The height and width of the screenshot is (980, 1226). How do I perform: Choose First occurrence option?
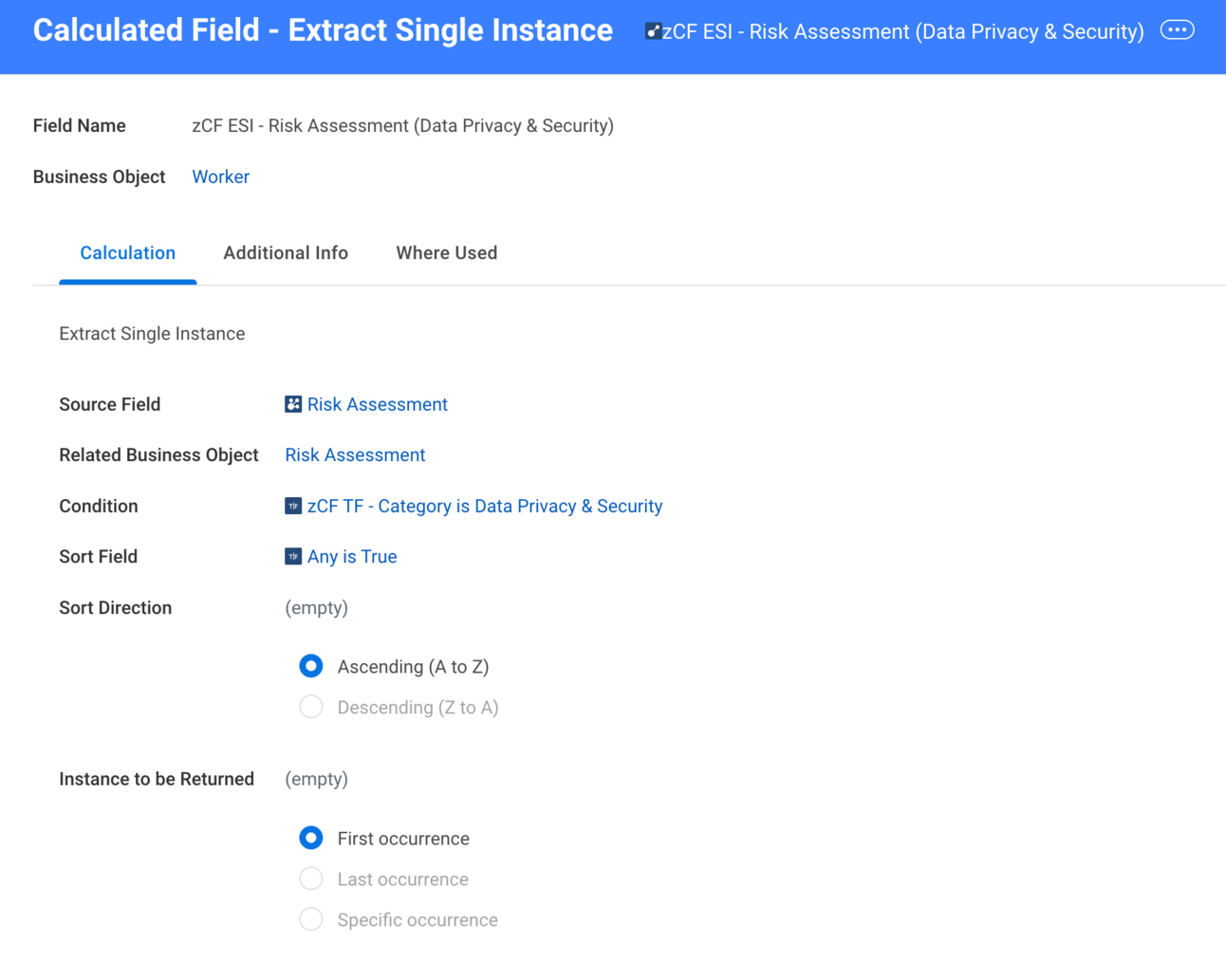[x=311, y=839]
